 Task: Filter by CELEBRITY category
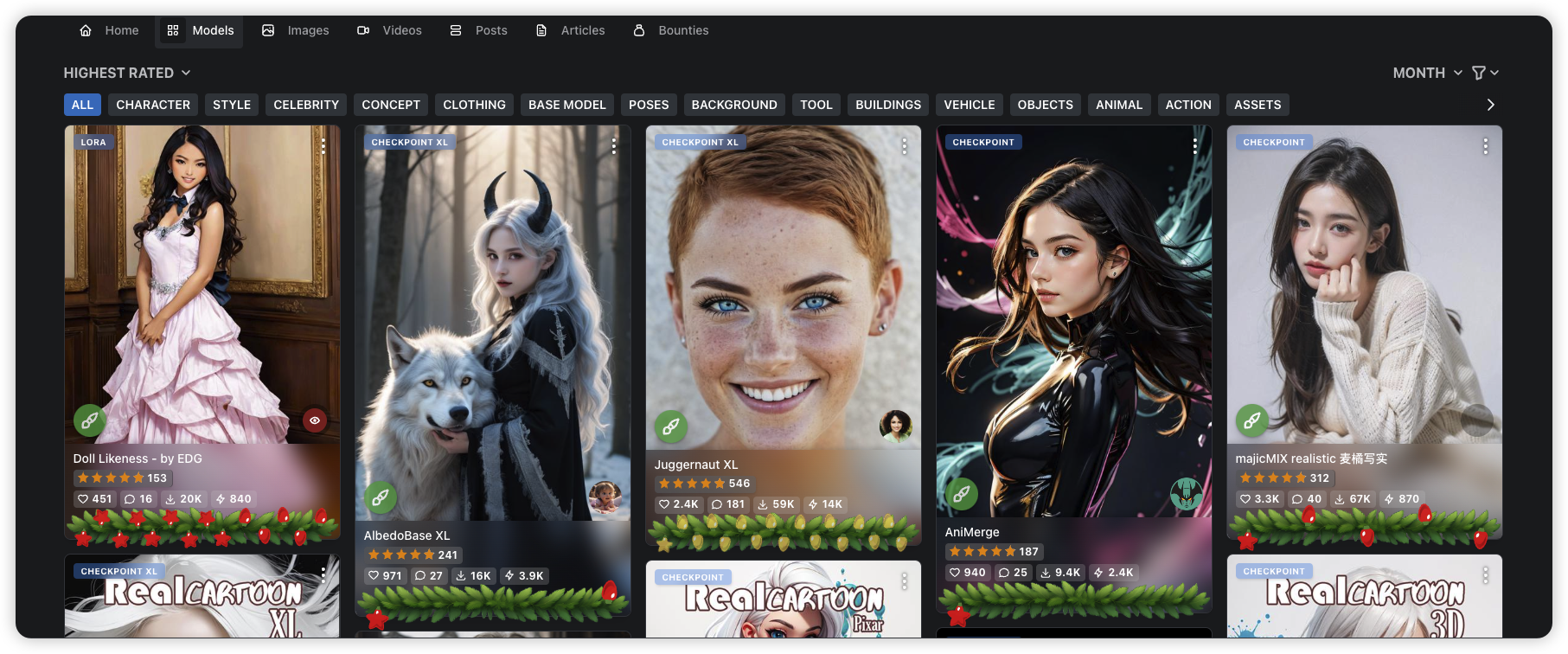306,105
